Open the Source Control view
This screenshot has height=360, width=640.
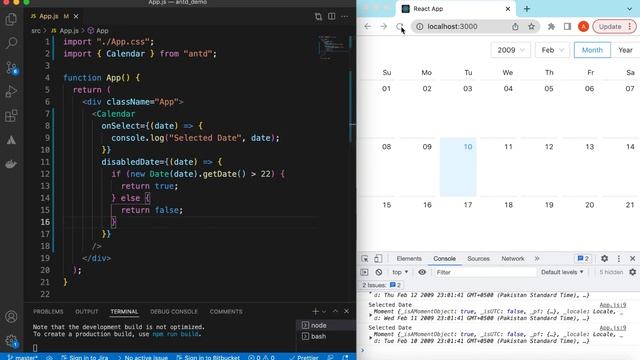pos(11,68)
